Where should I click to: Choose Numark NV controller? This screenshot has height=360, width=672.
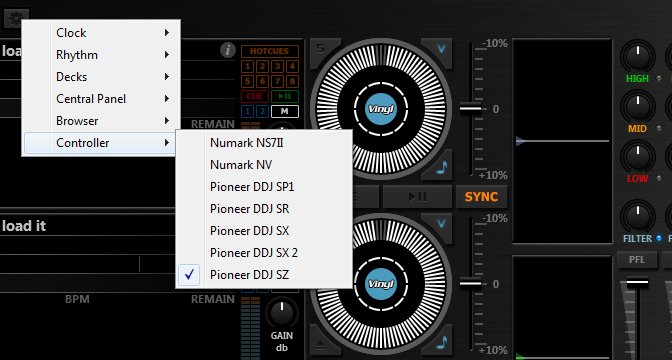(264, 165)
